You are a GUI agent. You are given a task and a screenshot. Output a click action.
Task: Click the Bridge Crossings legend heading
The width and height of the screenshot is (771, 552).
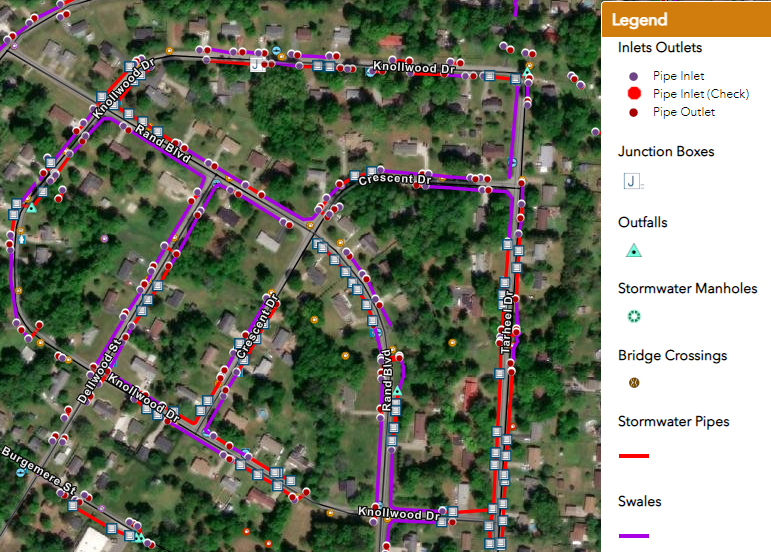click(672, 355)
